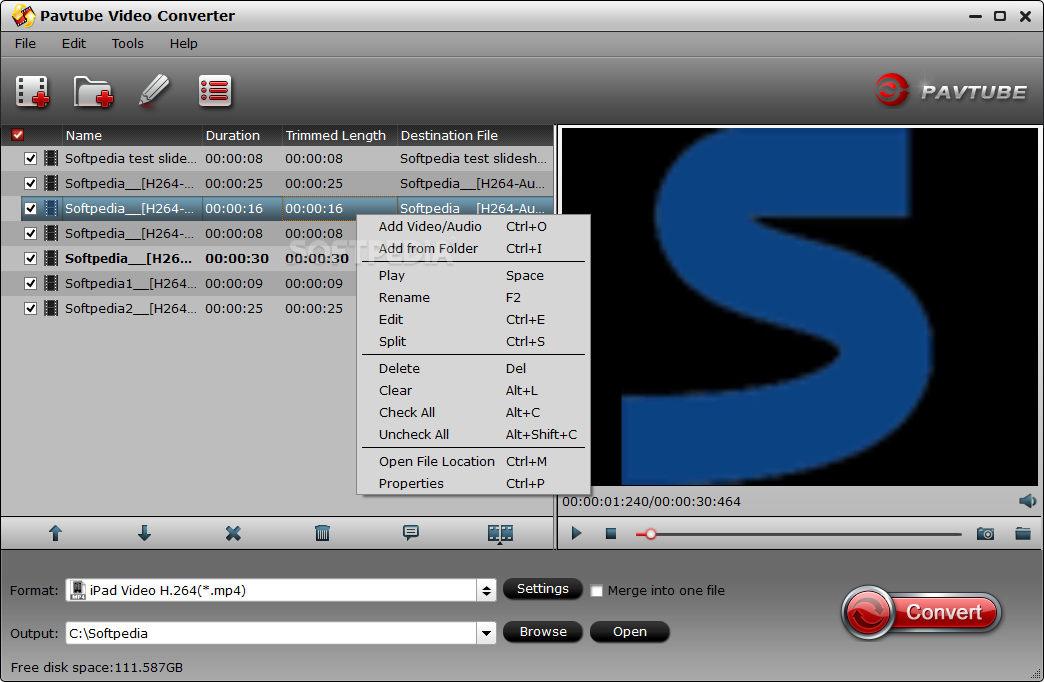Choose Add from Folder in context menu
This screenshot has height=682, width=1044.
tap(473, 248)
